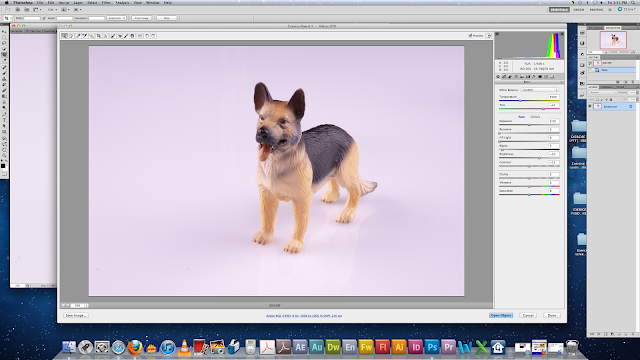Toggle highlight clipping warning on histogram
Image resolution: width=640 pixels, height=360 pixels.
tap(562, 34)
